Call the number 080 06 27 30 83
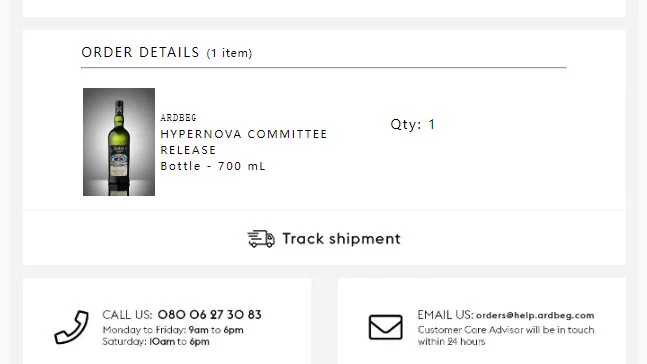 pyautogui.click(x=210, y=315)
